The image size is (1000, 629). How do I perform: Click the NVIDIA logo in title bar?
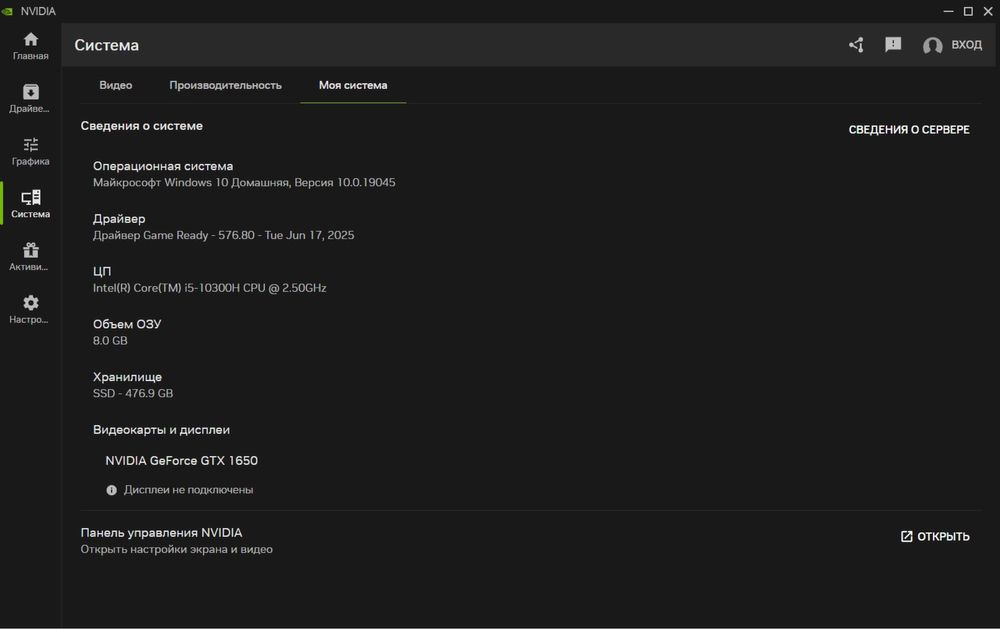(8, 11)
